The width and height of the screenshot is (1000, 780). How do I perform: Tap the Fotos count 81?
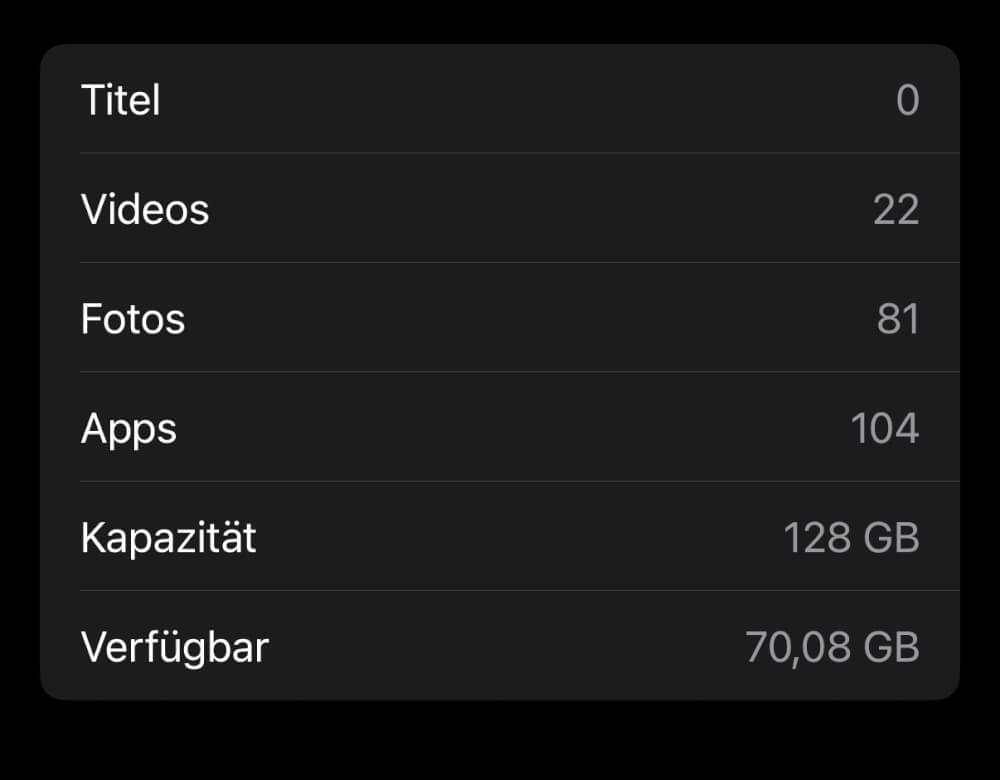(x=898, y=319)
